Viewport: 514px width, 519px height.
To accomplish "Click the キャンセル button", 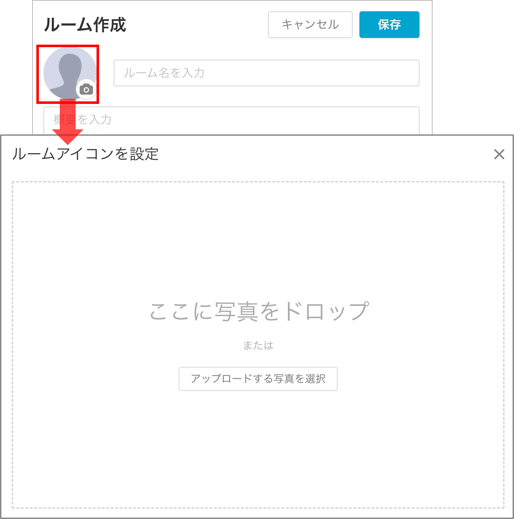I will pos(310,25).
